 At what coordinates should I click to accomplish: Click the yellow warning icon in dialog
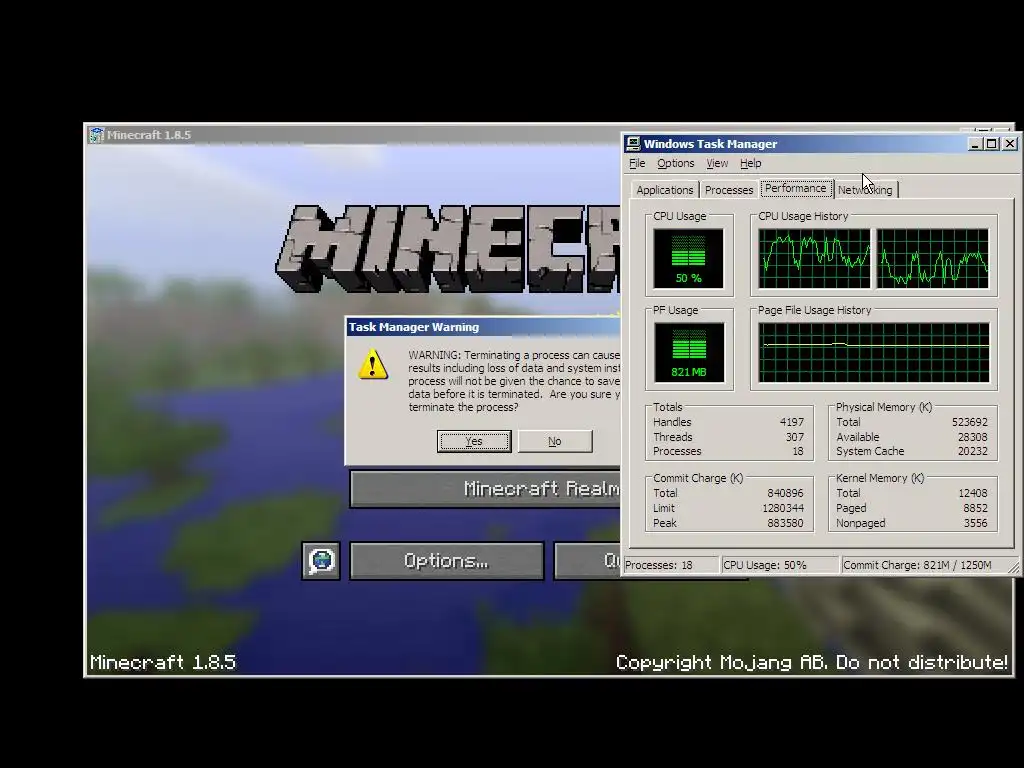click(x=372, y=364)
